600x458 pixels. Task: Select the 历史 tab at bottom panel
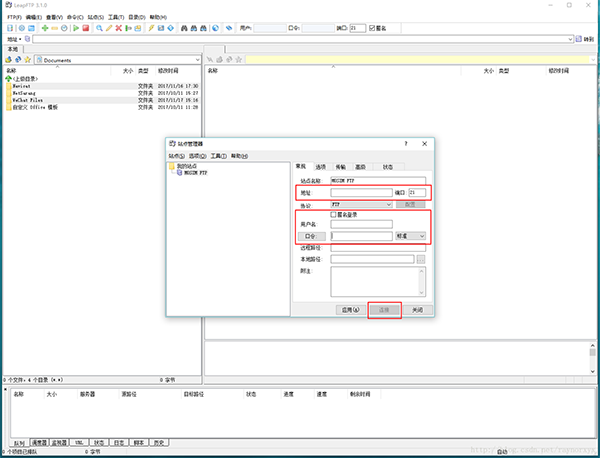tap(160, 441)
